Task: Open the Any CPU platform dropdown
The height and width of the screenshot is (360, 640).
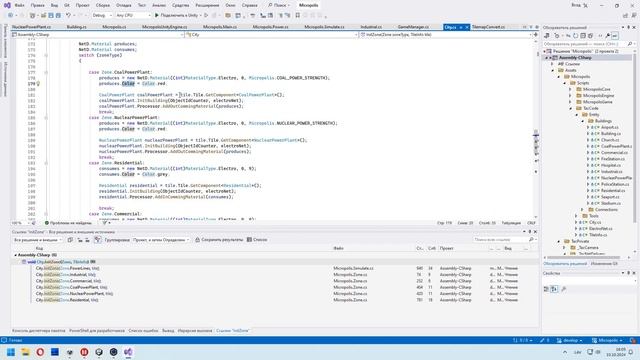Action: coord(133,15)
